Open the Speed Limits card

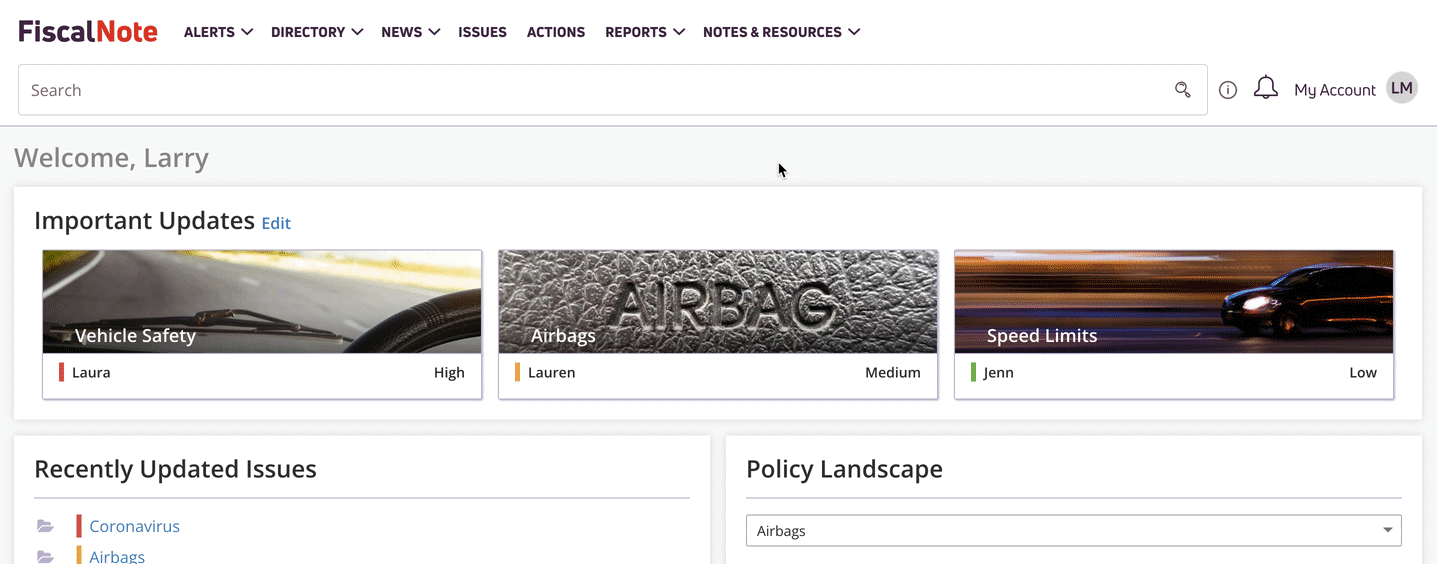pyautogui.click(x=1174, y=325)
